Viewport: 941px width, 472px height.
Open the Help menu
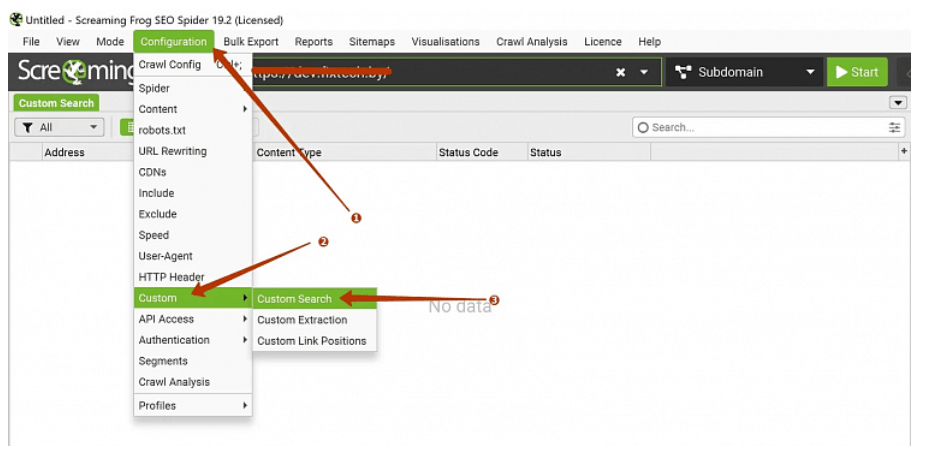pyautogui.click(x=649, y=41)
